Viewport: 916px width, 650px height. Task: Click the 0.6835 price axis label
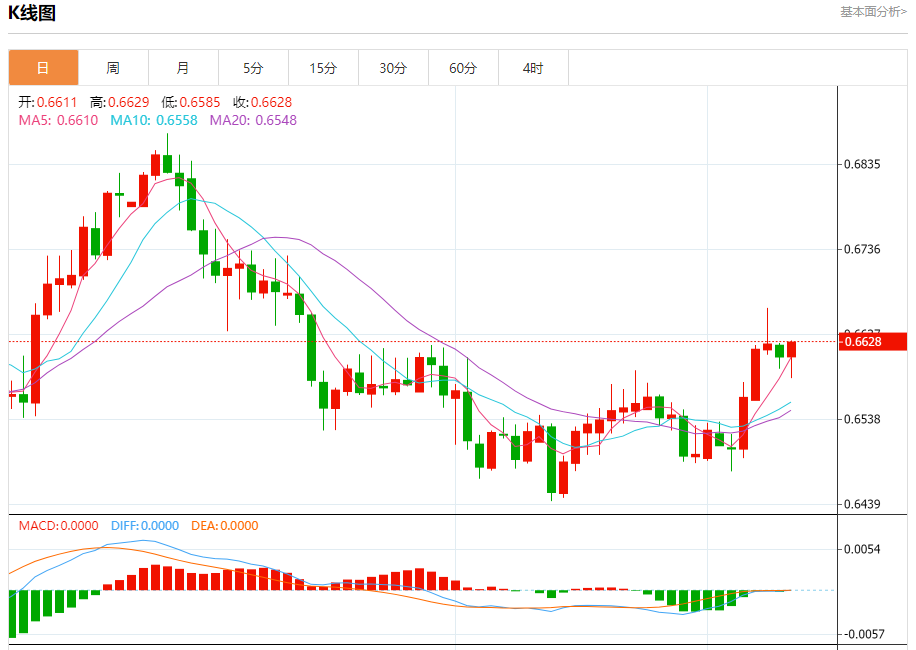tap(862, 164)
